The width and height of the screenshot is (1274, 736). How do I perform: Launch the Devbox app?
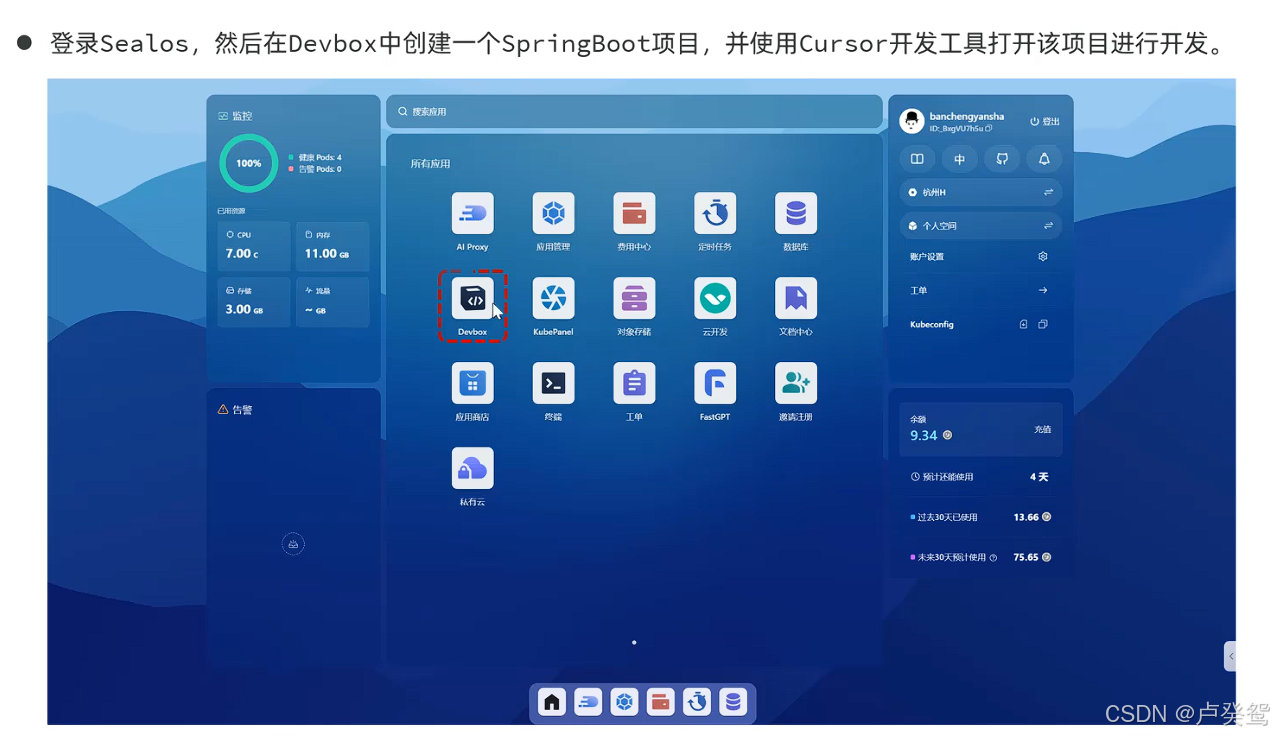click(x=473, y=298)
